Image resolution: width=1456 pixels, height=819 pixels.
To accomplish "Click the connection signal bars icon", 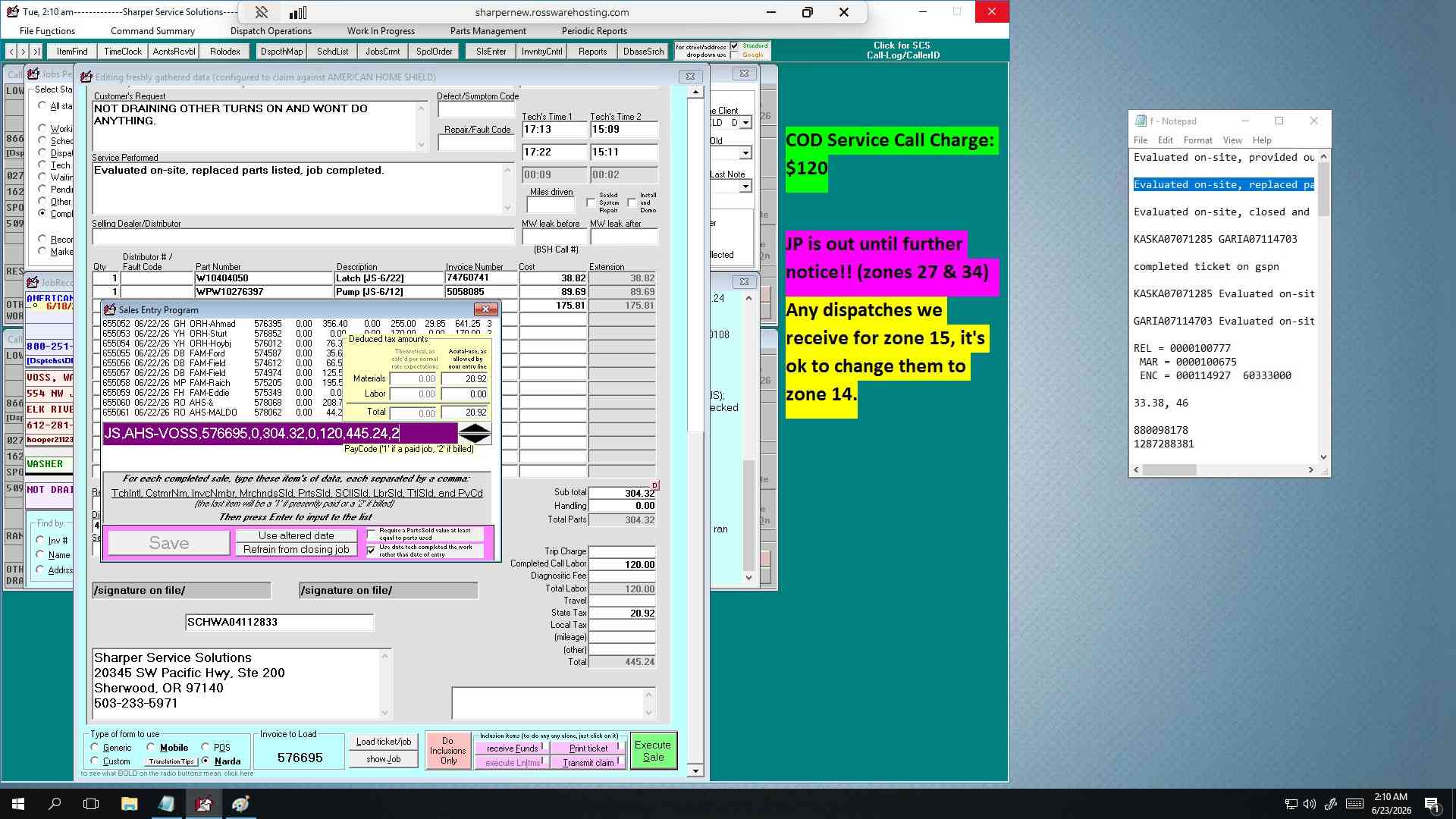I will (298, 12).
